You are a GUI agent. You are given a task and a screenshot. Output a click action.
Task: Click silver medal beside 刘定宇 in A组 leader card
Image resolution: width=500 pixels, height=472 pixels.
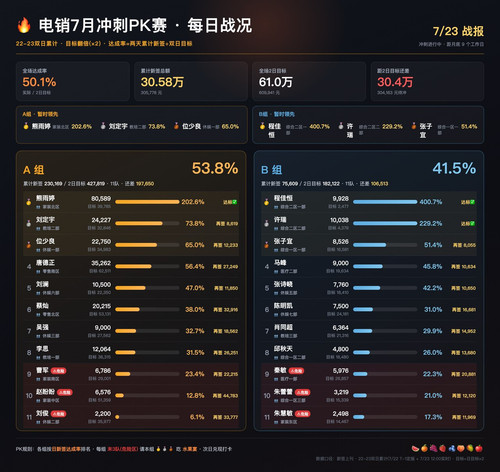coord(103,126)
